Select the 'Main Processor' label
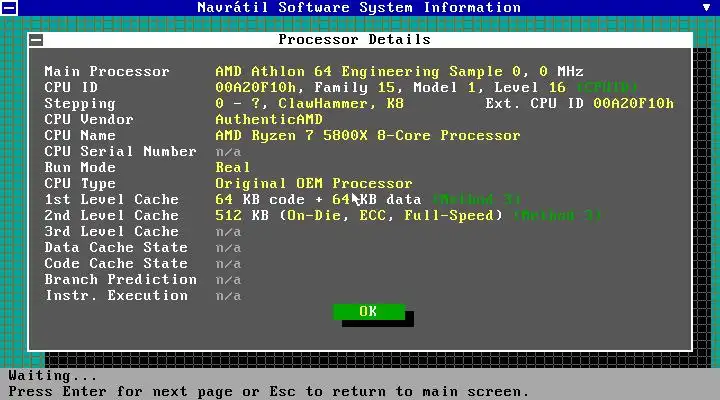Screen dimensions: 720x400 pos(107,72)
